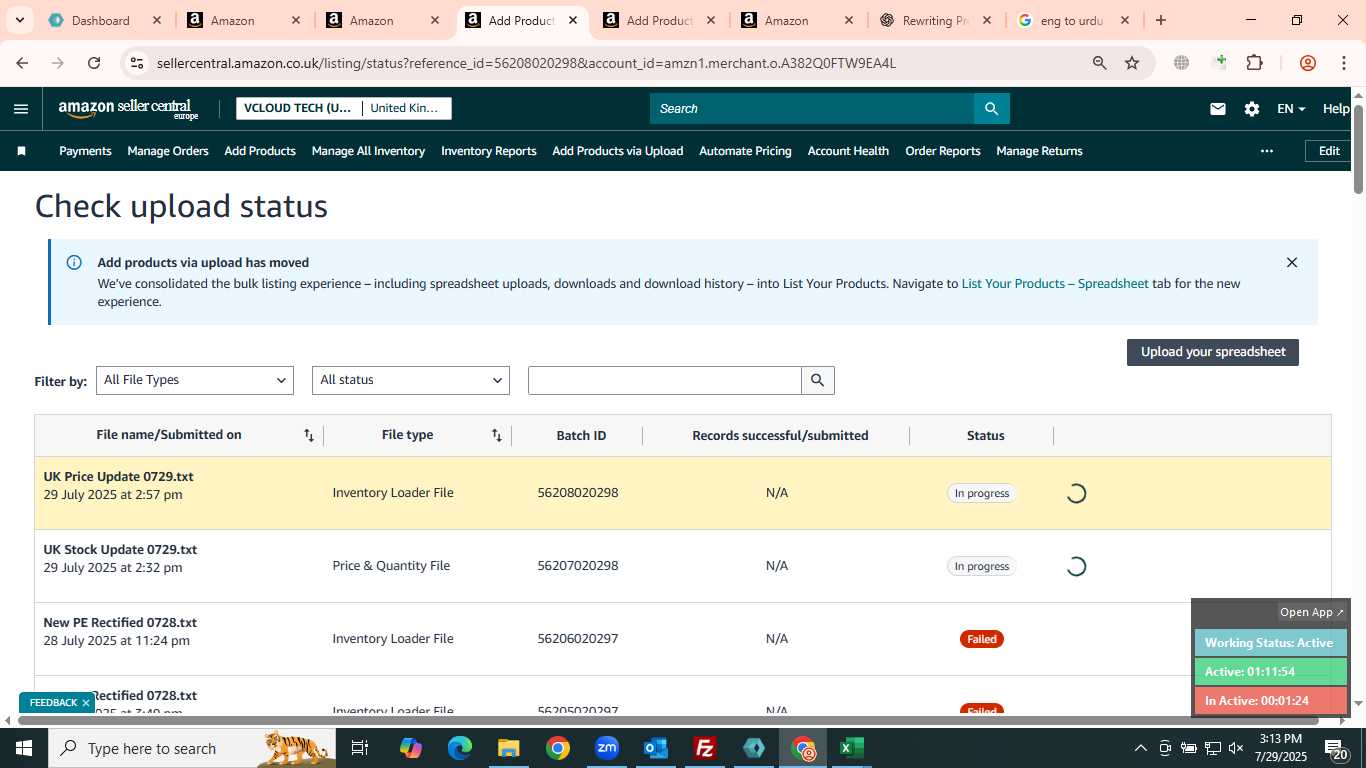This screenshot has width=1366, height=768.
Task: Open the three-dot more menu in nav bar
Action: [1266, 151]
